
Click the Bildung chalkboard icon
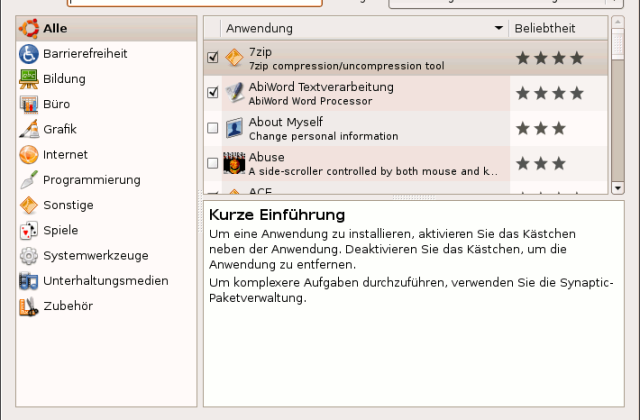[29, 79]
